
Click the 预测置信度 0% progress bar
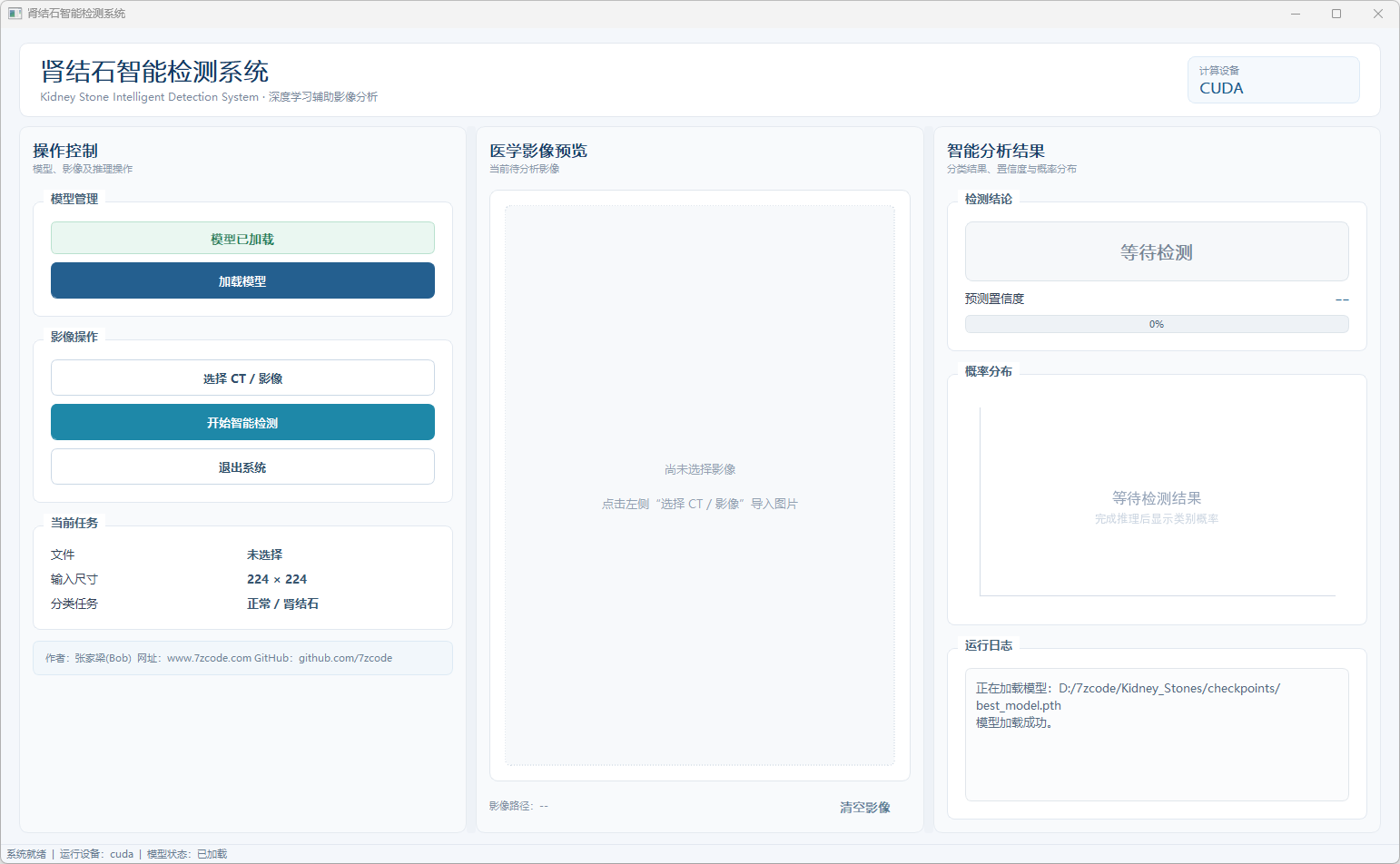(x=1157, y=324)
